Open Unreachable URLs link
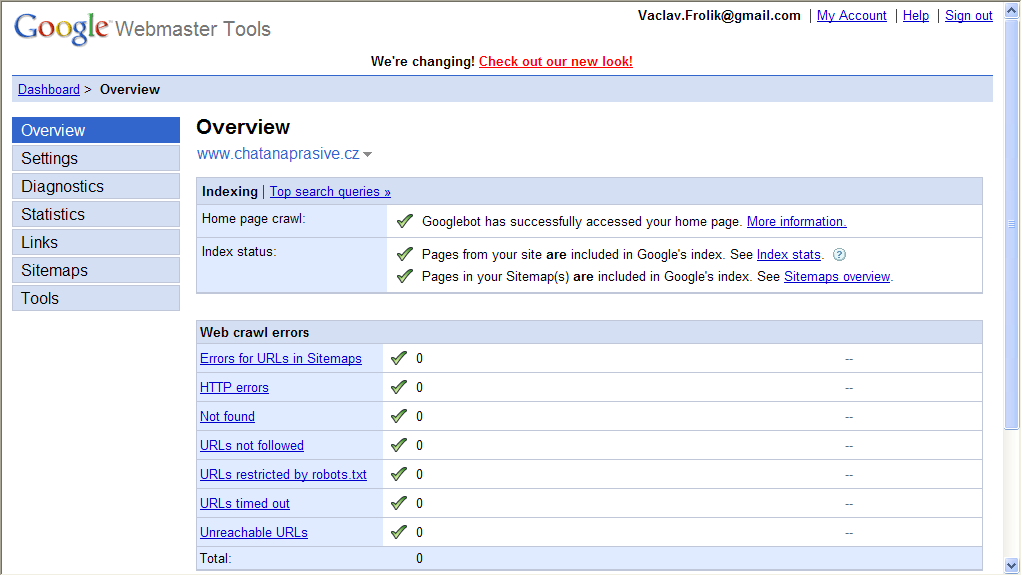1022x576 pixels. point(254,532)
